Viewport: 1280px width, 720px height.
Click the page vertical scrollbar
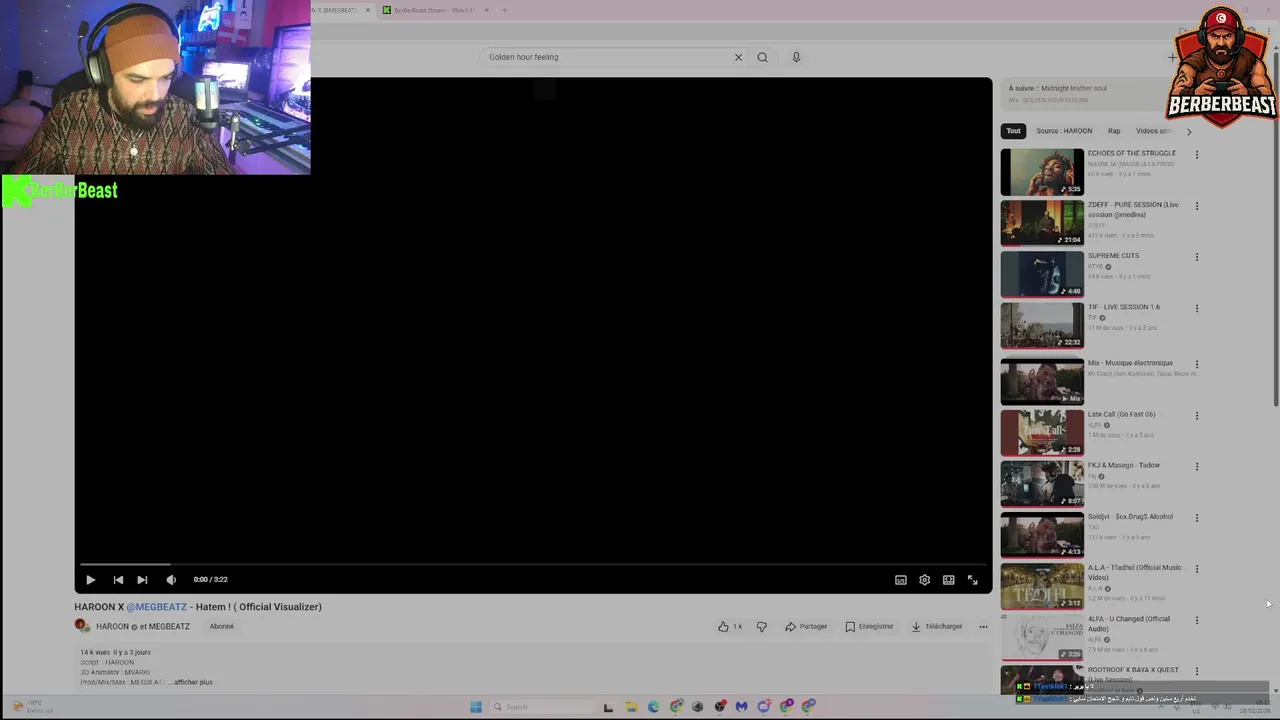pos(1275,230)
